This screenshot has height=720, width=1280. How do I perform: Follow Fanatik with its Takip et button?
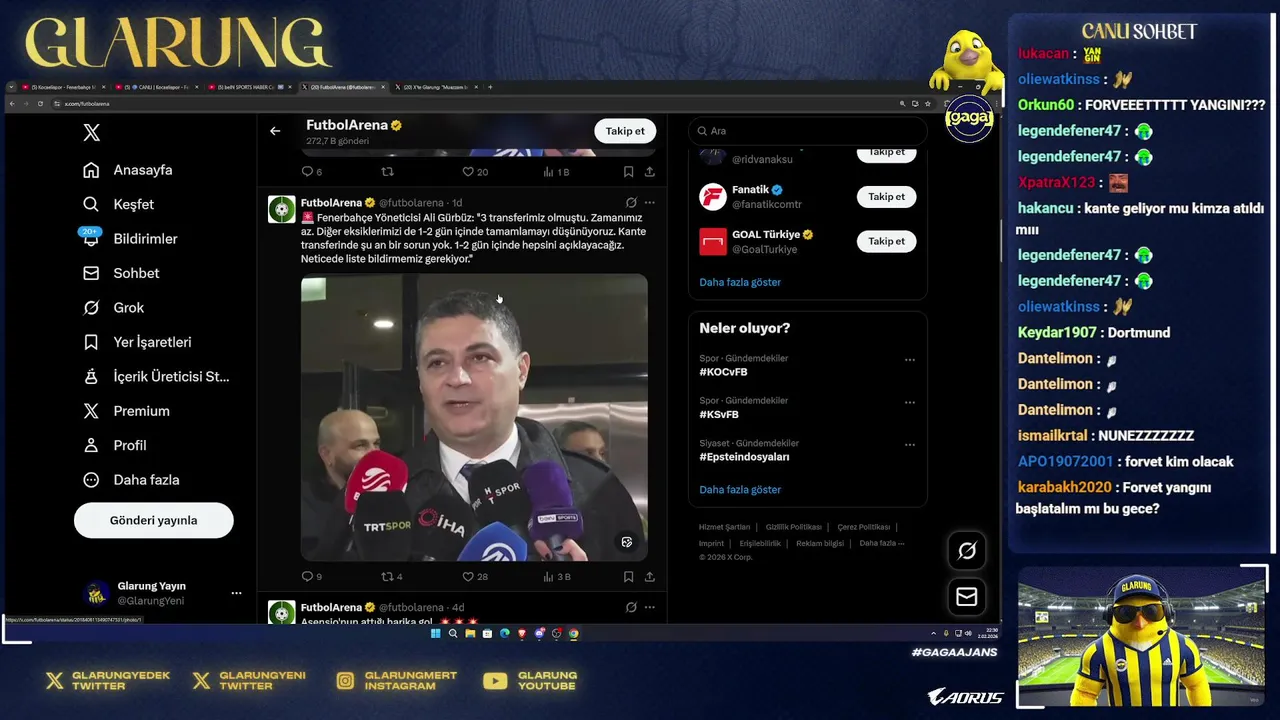pos(886,197)
